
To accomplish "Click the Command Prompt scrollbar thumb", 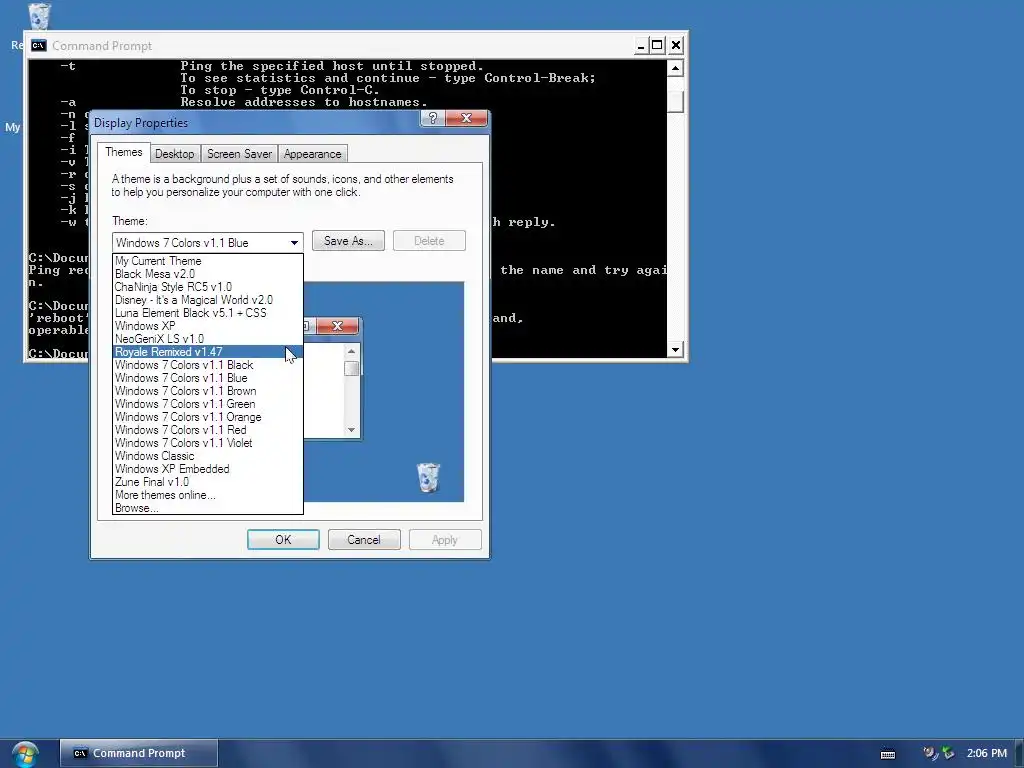I will point(675,102).
